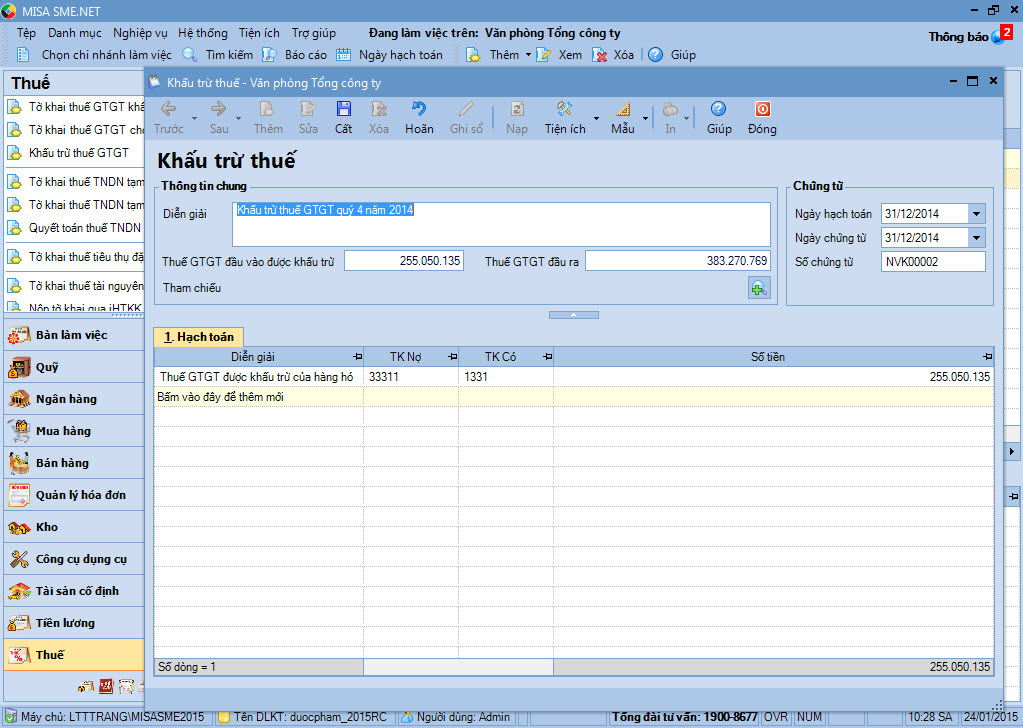Pin the Diễn giải column header

pos(357,356)
